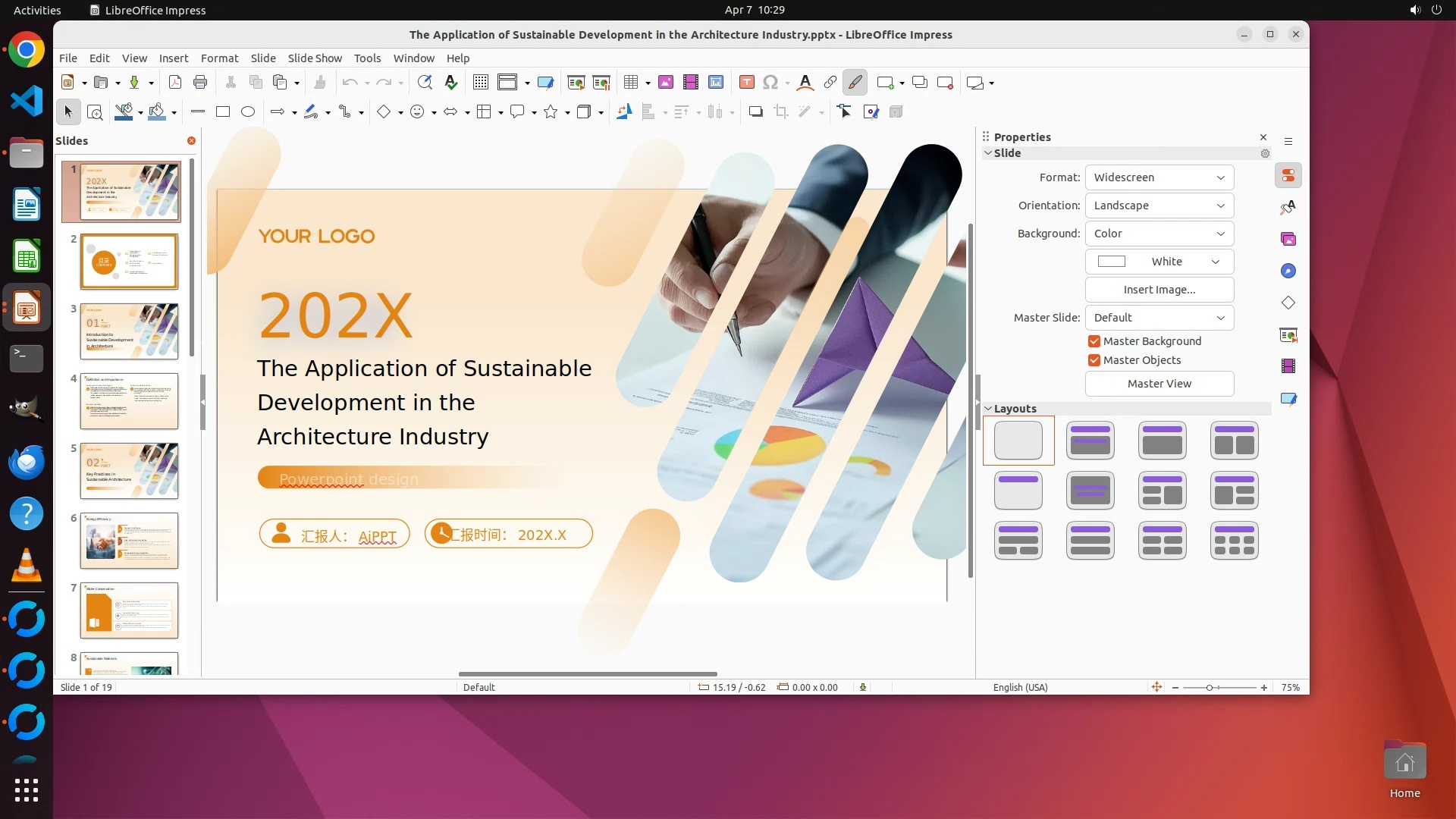Click the Master View button
Image resolution: width=1456 pixels, height=819 pixels.
pyautogui.click(x=1159, y=384)
